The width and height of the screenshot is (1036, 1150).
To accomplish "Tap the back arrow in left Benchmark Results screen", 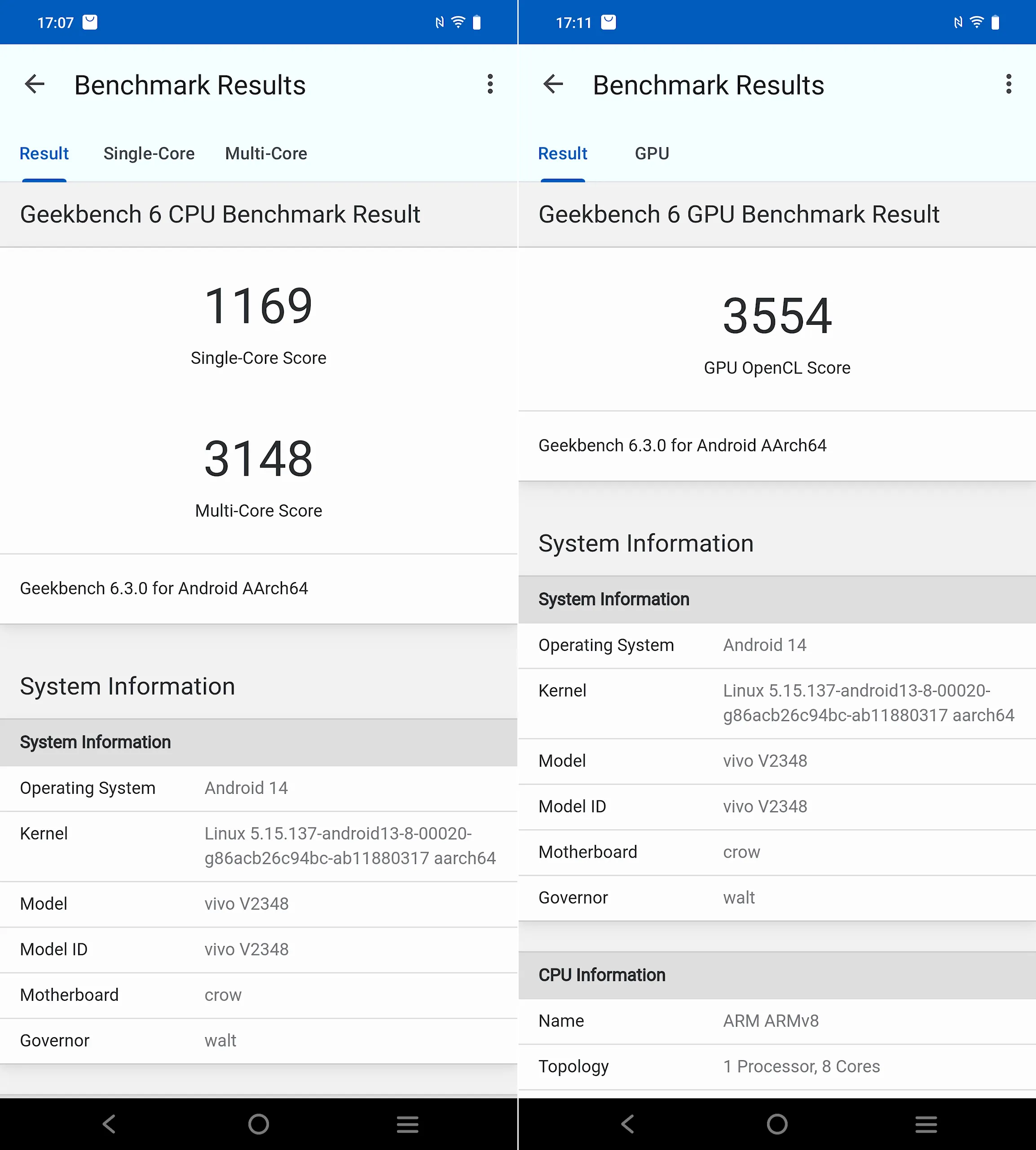I will pyautogui.click(x=35, y=84).
